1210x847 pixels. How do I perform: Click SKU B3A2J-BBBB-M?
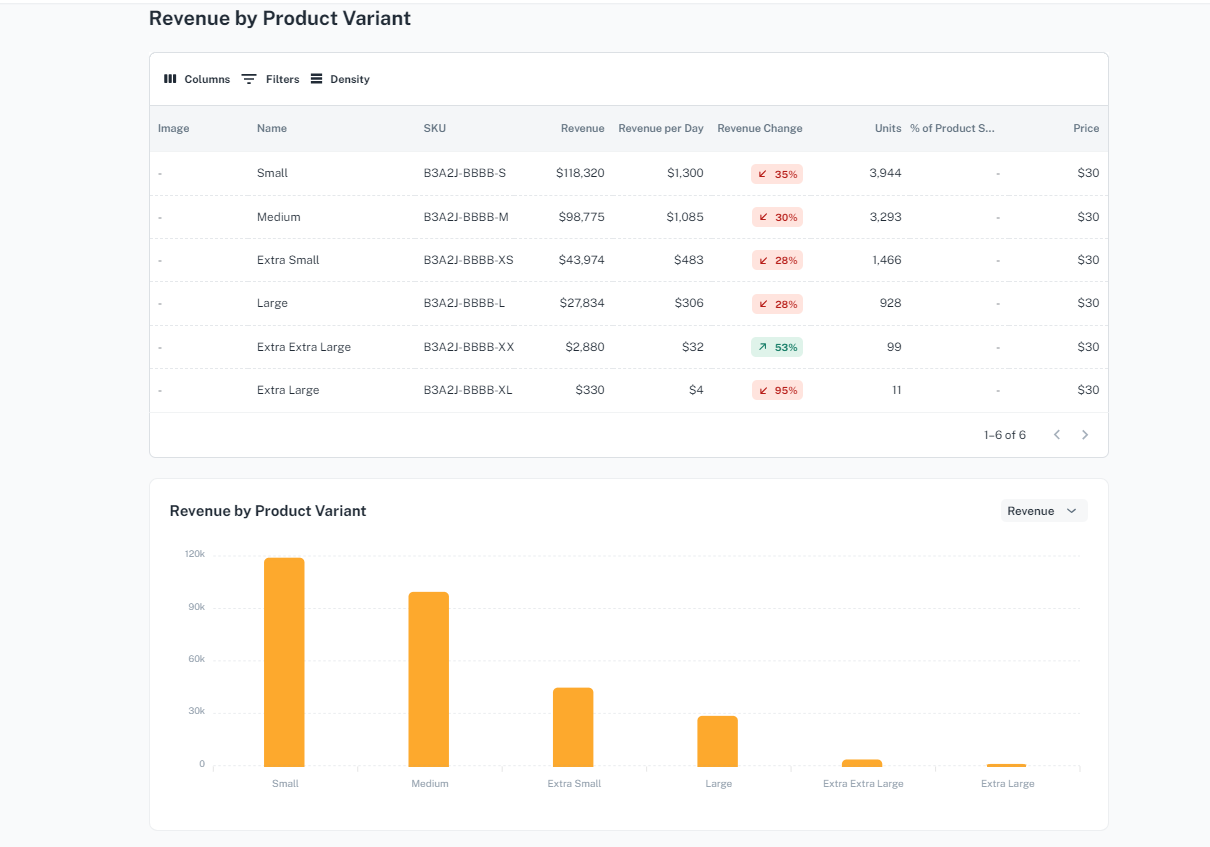pyautogui.click(x=467, y=217)
